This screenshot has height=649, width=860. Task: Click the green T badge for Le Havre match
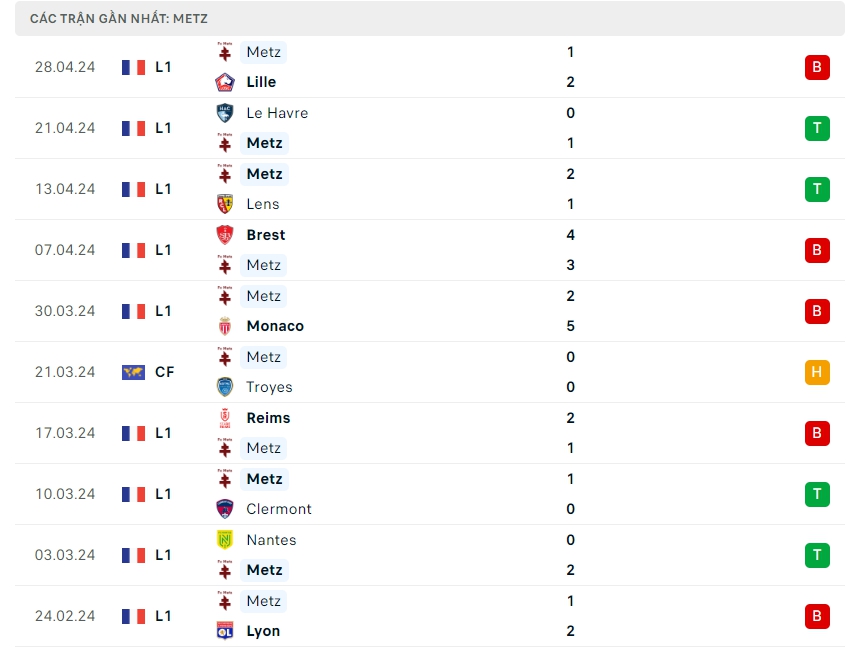[817, 128]
